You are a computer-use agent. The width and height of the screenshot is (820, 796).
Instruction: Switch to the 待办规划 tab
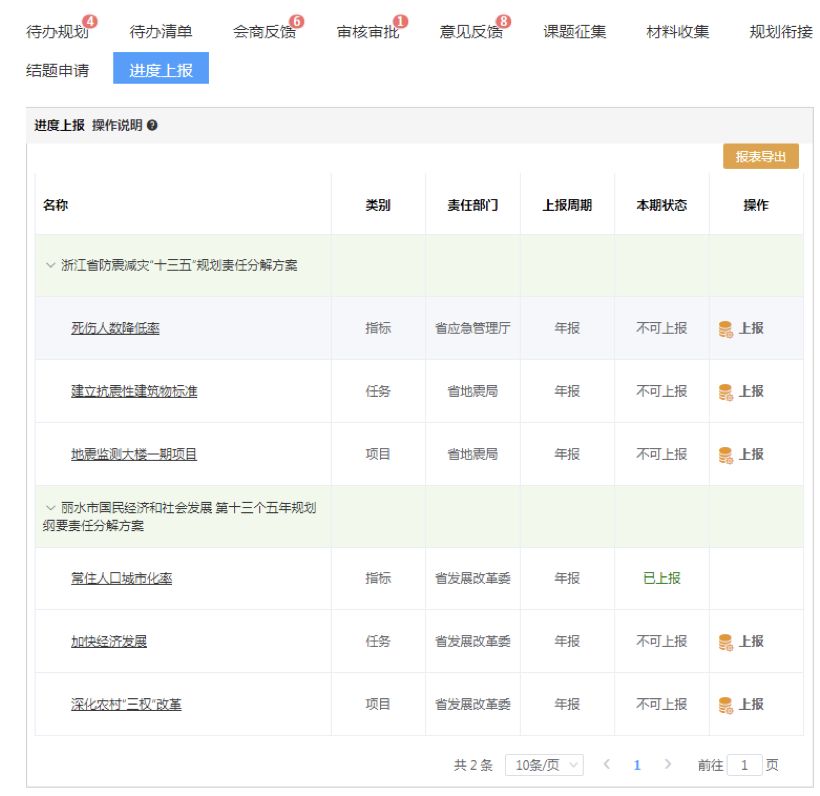click(x=57, y=32)
